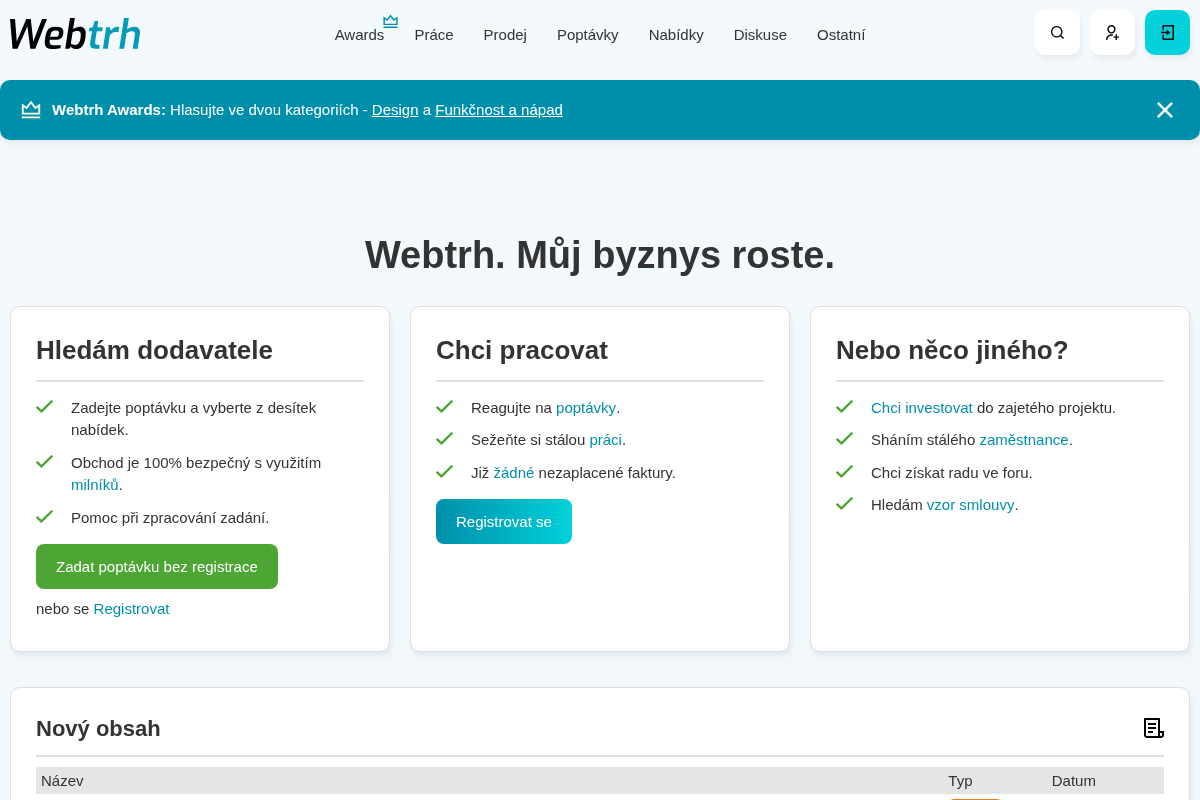
Task: Open the milníků link
Action: 95,484
